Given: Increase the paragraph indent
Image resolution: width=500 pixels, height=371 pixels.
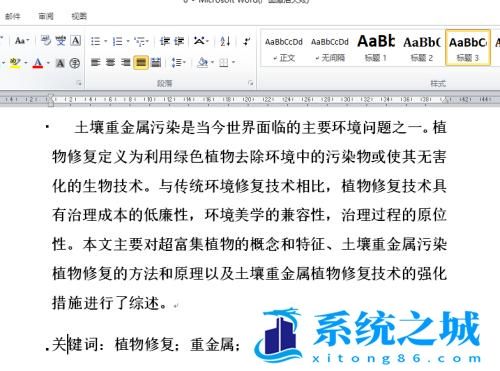Looking at the screenshot, I should (179, 41).
